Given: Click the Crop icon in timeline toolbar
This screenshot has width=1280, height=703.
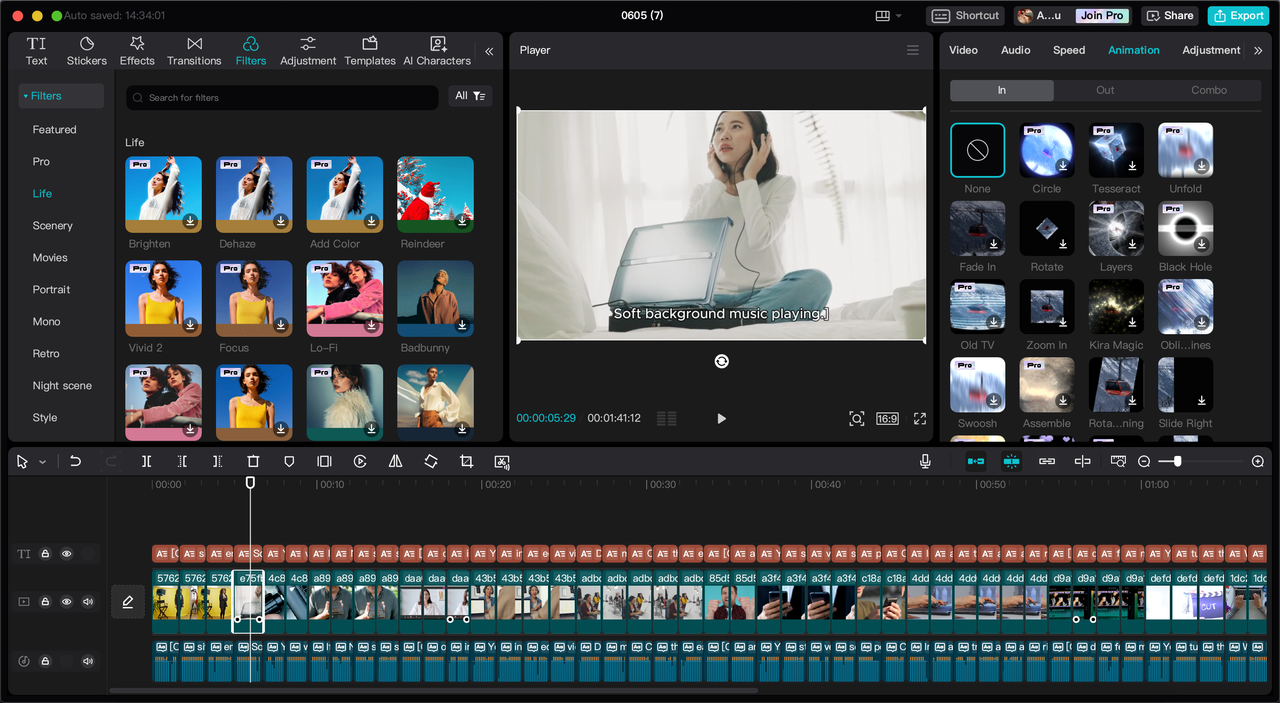Looking at the screenshot, I should tap(466, 461).
